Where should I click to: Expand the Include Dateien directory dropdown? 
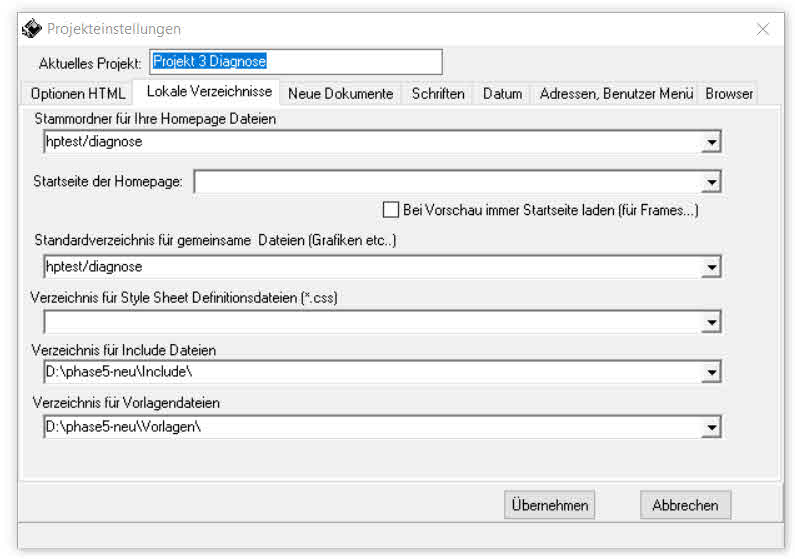click(x=711, y=373)
